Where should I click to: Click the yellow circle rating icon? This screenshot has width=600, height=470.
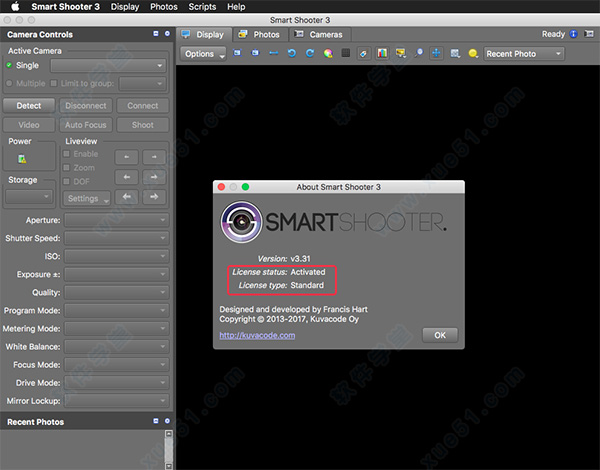(x=473, y=53)
